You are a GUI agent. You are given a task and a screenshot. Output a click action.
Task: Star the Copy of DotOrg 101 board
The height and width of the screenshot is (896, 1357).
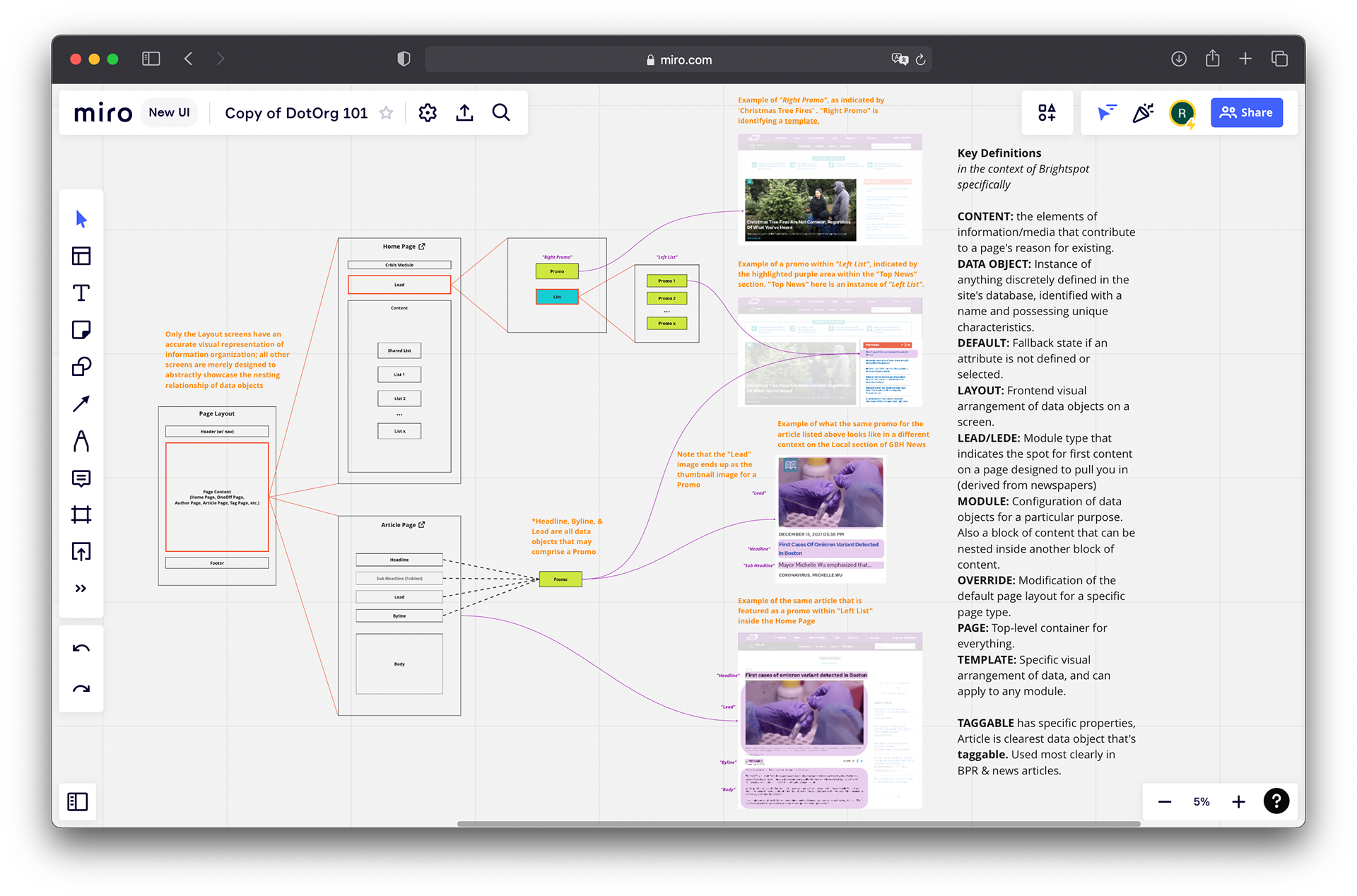pyautogui.click(x=386, y=113)
